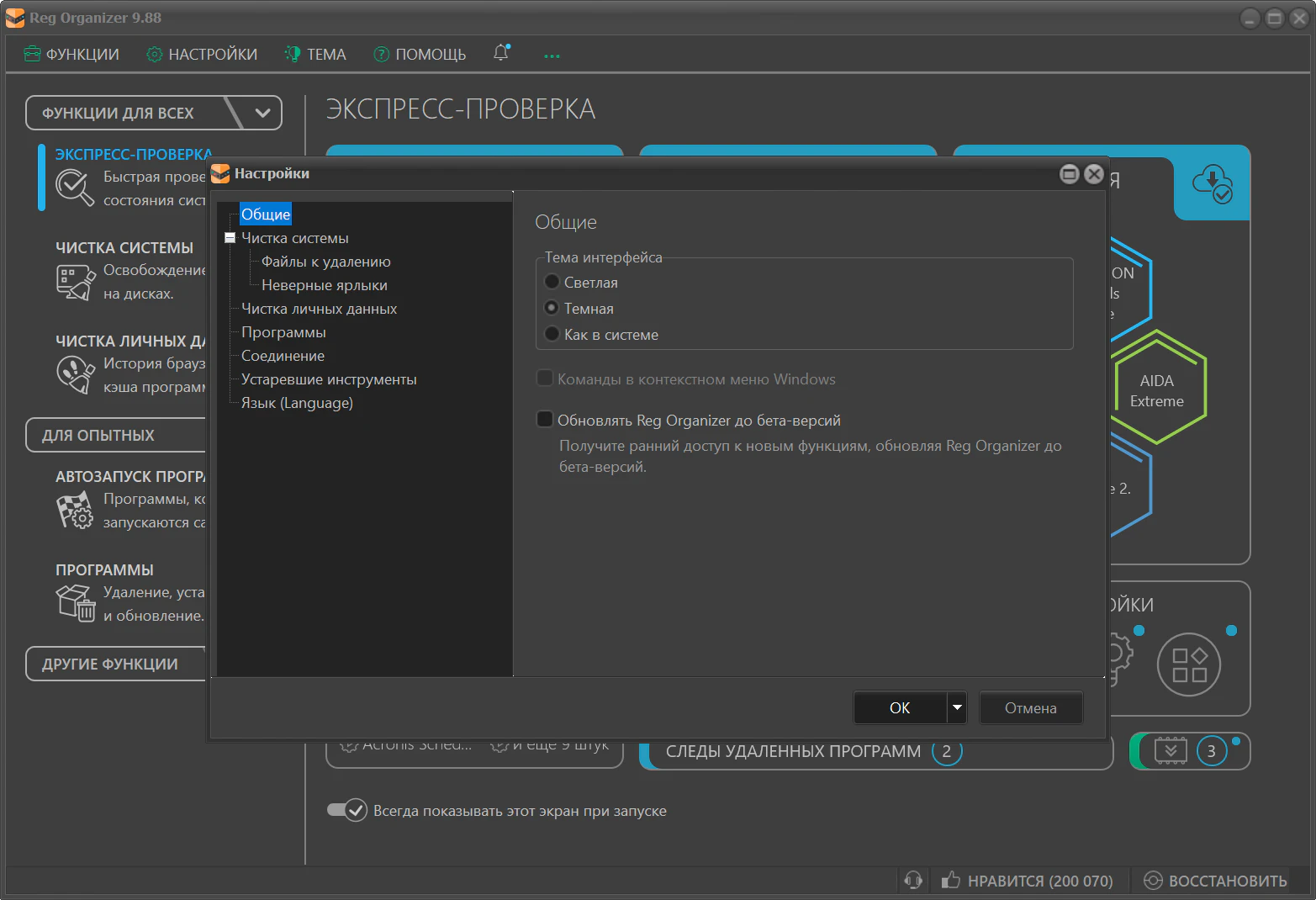Click the notification bell icon
This screenshot has width=1316, height=900.
click(501, 53)
